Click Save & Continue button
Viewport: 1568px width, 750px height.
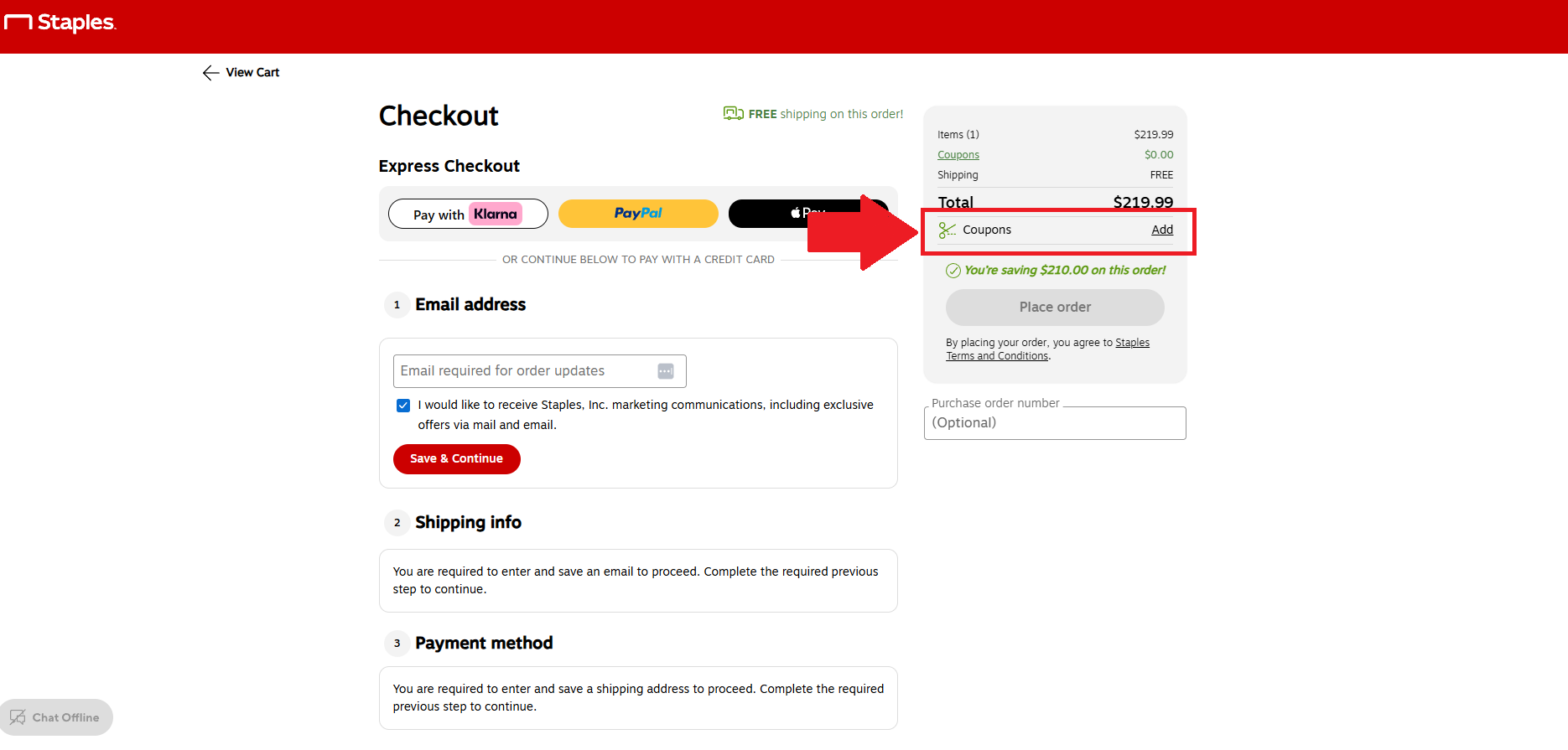tap(456, 459)
